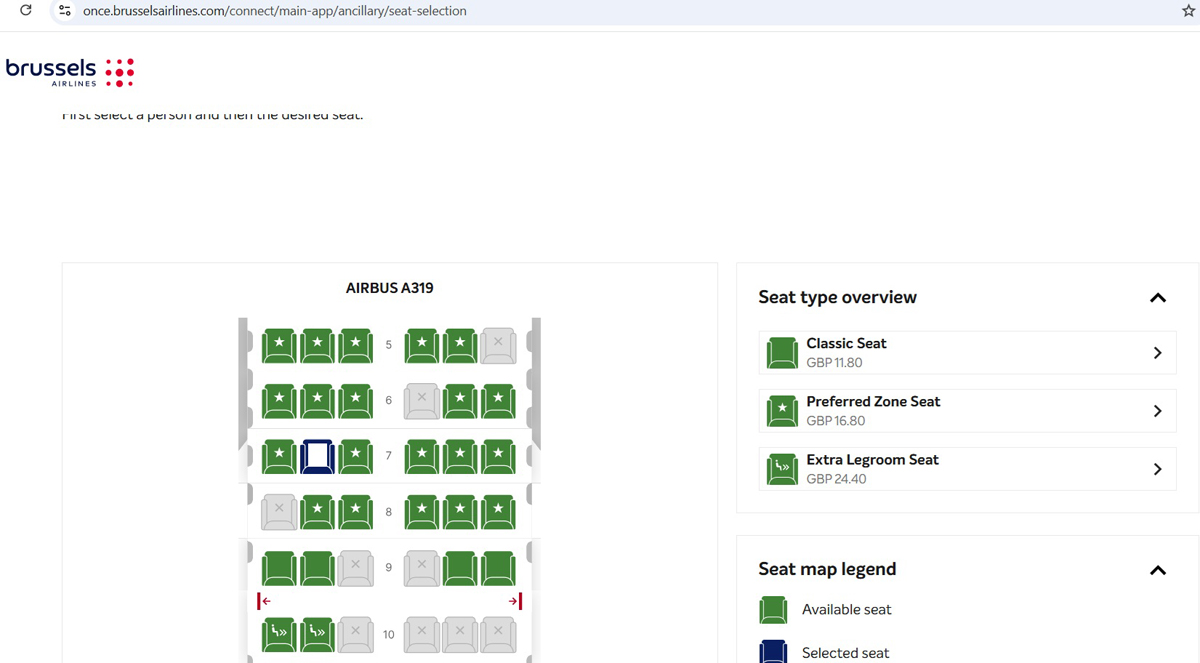Toggle the leftmost seat in row 7
This screenshot has width=1200, height=663.
pos(279,456)
